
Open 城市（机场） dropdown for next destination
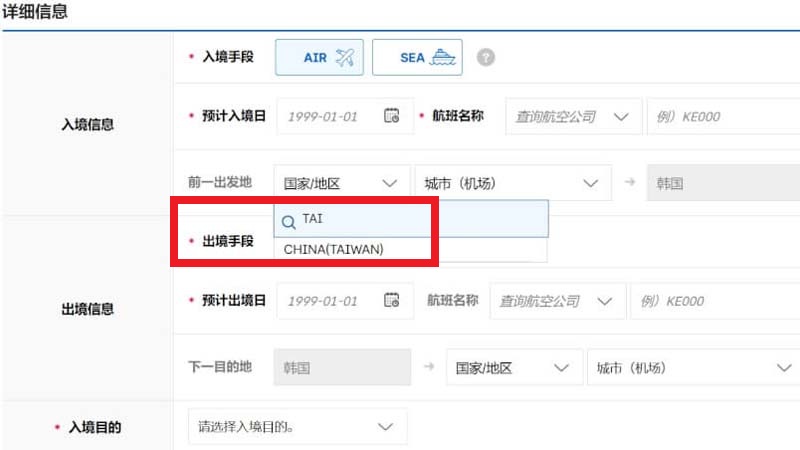coord(691,367)
